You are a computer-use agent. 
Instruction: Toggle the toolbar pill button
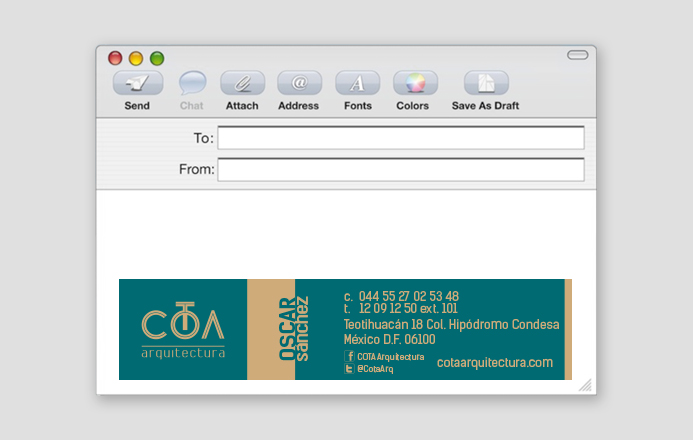point(578,55)
